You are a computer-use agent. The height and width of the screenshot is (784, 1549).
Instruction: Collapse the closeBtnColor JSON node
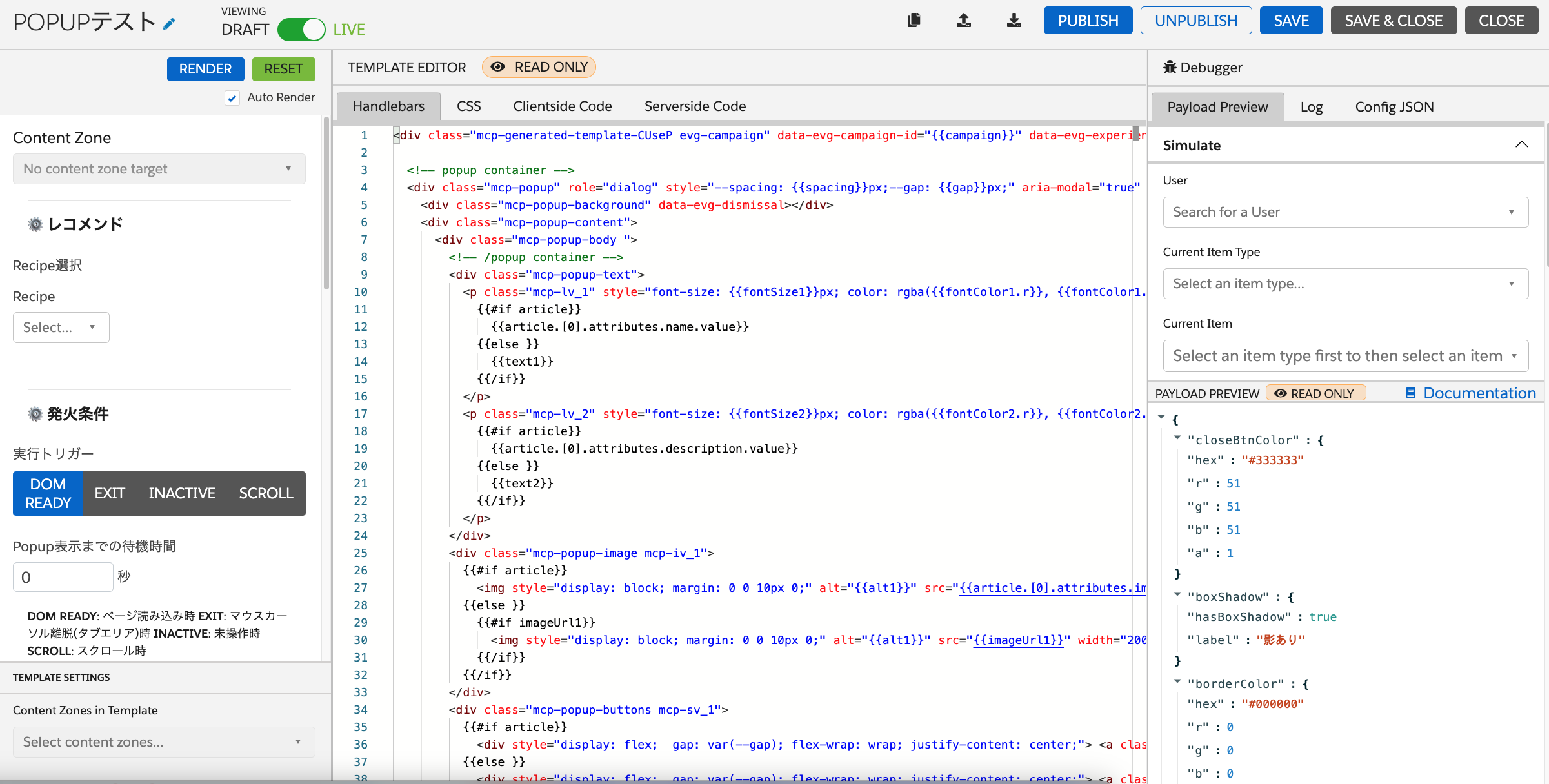coord(1177,438)
